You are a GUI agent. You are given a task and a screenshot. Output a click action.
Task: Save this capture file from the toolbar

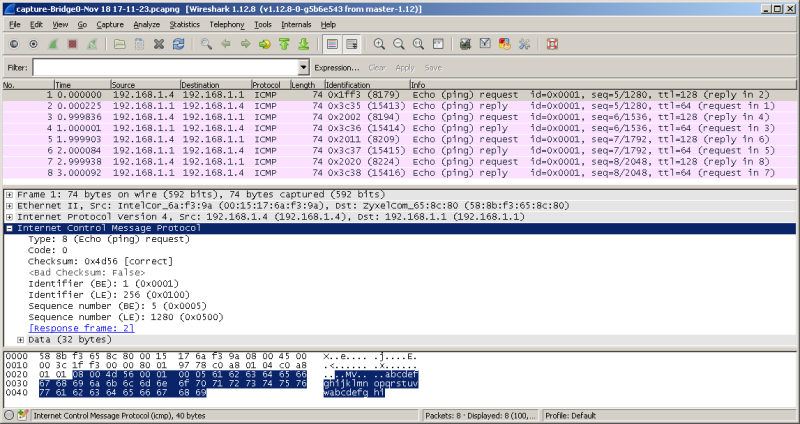(139, 44)
